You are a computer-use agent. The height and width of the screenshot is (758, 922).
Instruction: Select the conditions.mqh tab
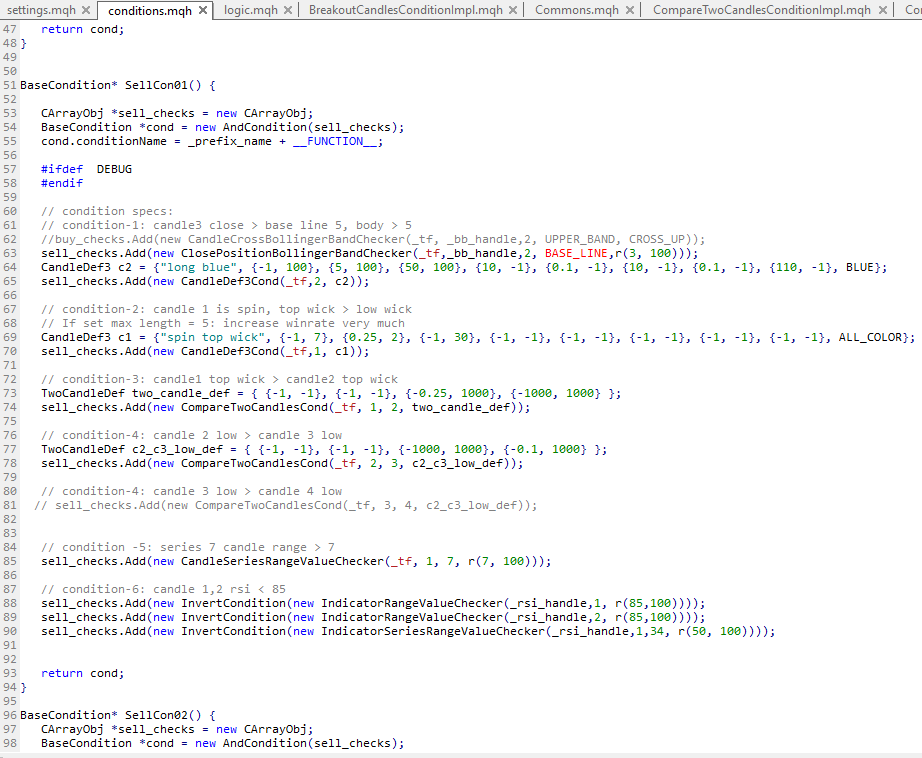coord(150,11)
